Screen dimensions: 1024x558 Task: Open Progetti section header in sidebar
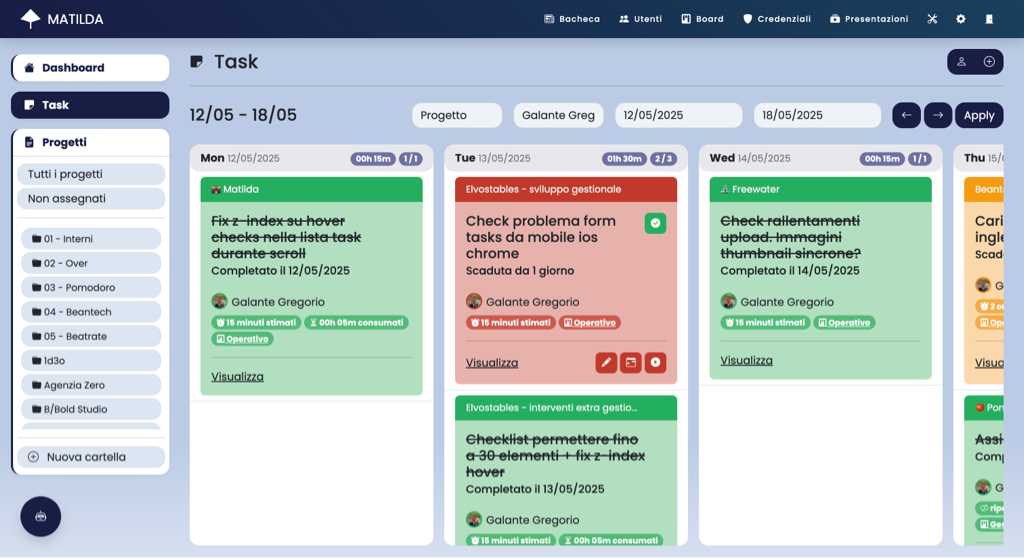pos(90,142)
